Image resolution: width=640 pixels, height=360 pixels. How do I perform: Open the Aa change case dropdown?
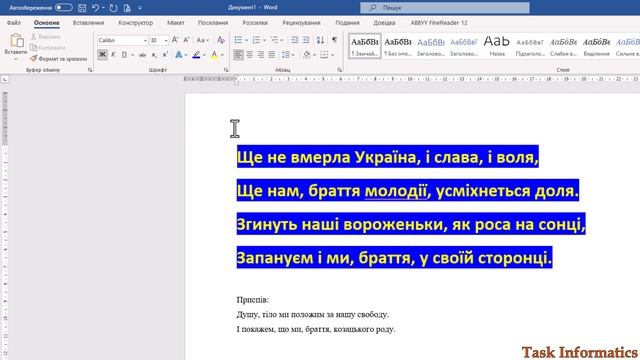[202, 40]
